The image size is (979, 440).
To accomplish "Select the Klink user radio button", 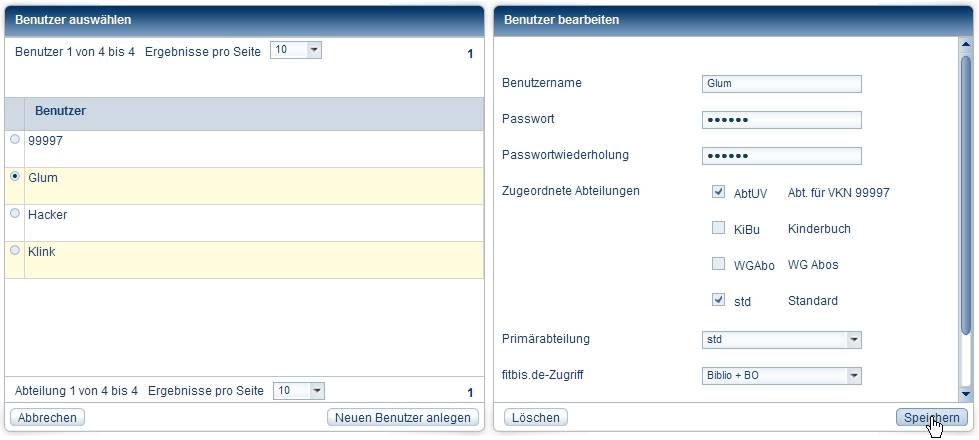I will tap(14, 251).
